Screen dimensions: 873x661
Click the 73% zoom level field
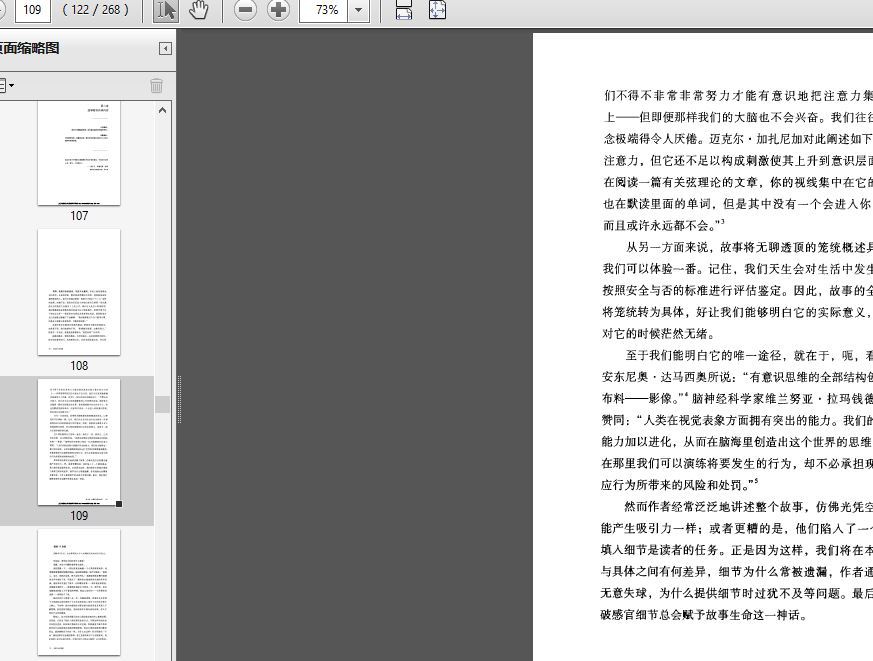325,10
